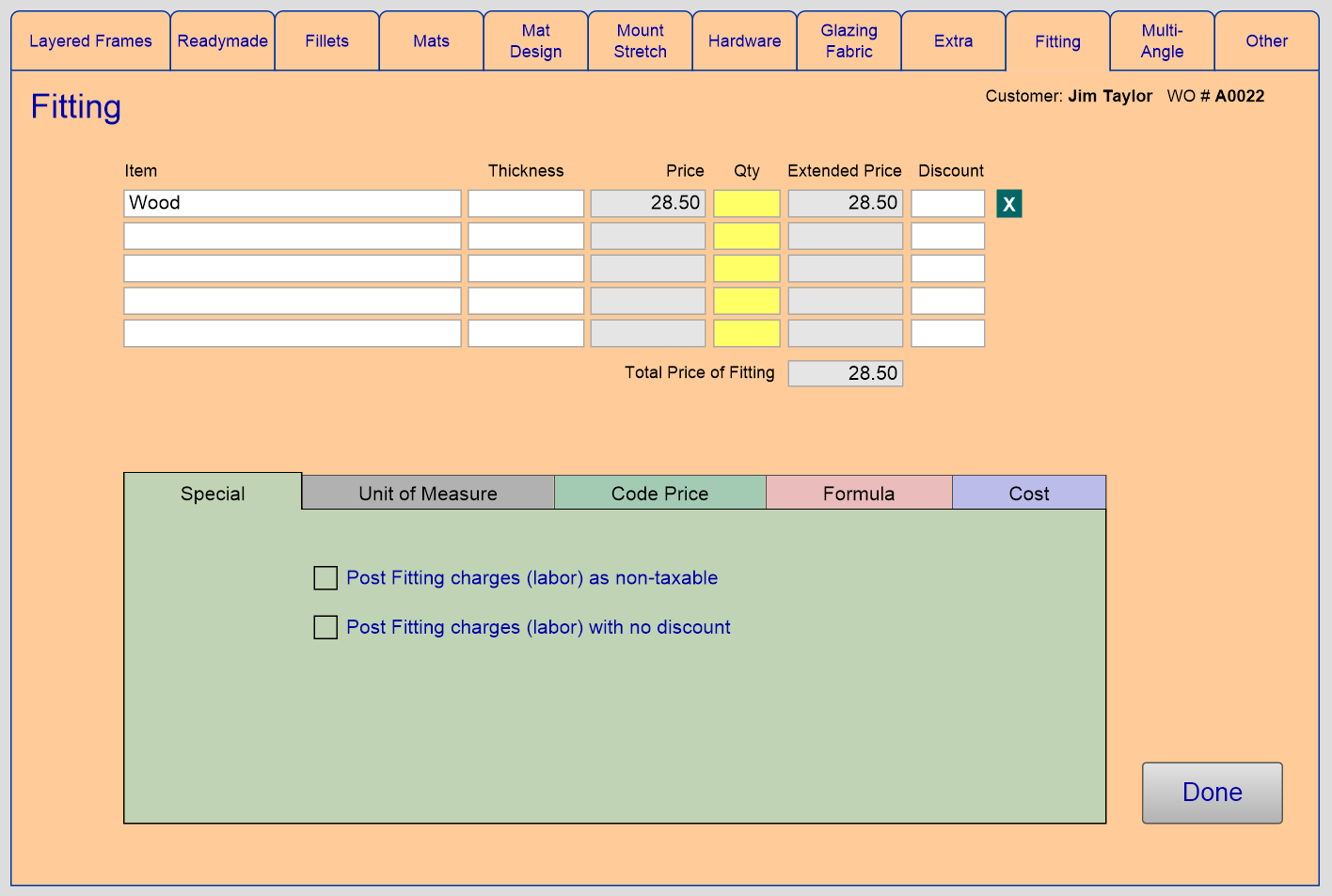Click the Wood item name field
This screenshot has width=1332, height=896.
pos(293,203)
